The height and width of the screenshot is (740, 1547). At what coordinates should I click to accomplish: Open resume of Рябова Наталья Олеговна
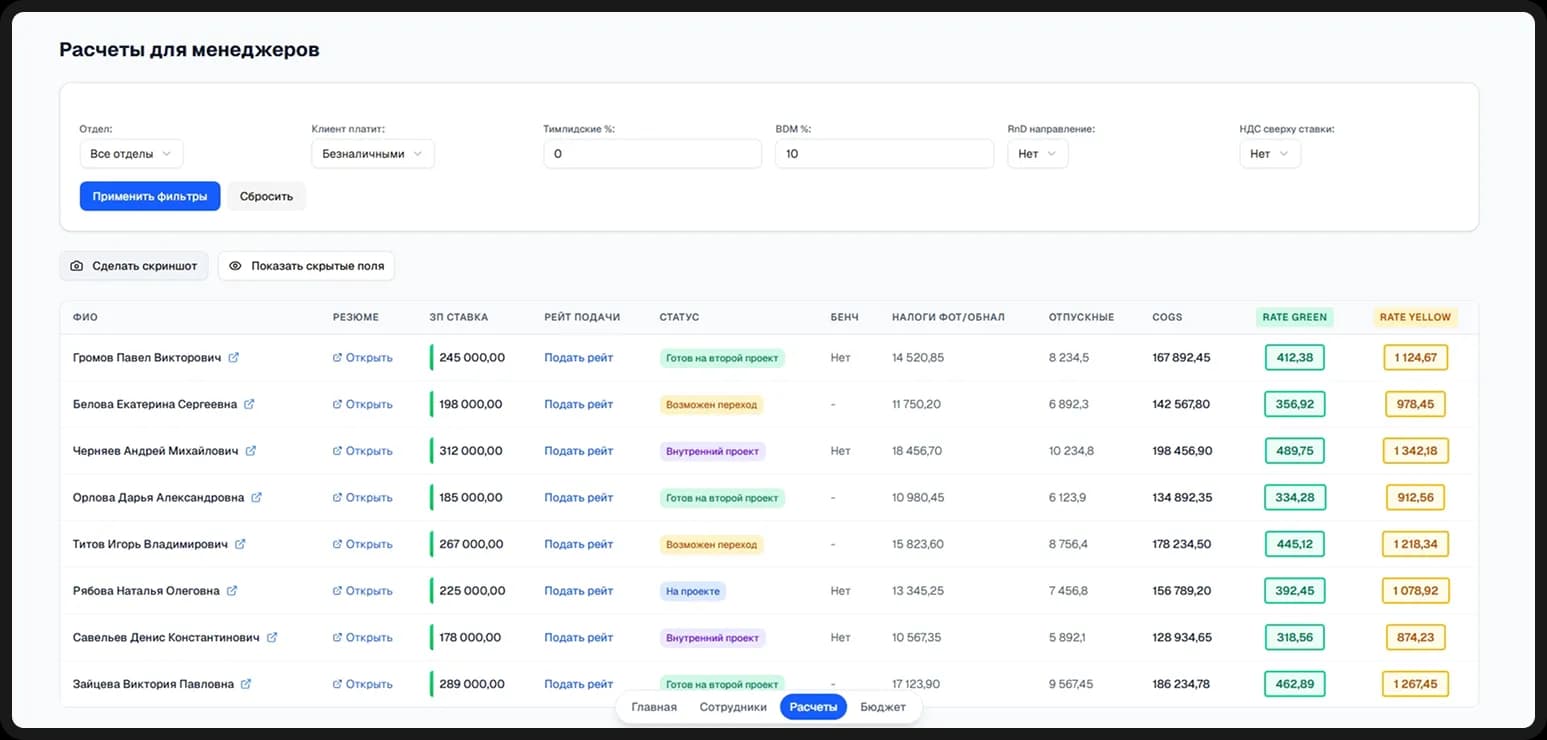click(363, 591)
